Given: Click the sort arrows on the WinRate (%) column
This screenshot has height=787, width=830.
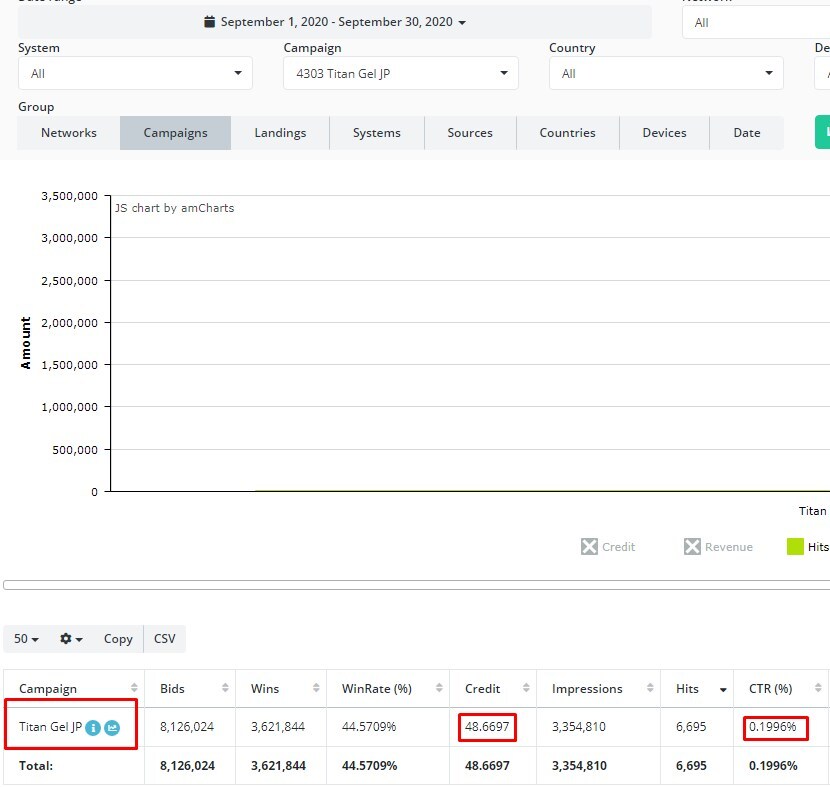Looking at the screenshot, I should click(x=437, y=688).
